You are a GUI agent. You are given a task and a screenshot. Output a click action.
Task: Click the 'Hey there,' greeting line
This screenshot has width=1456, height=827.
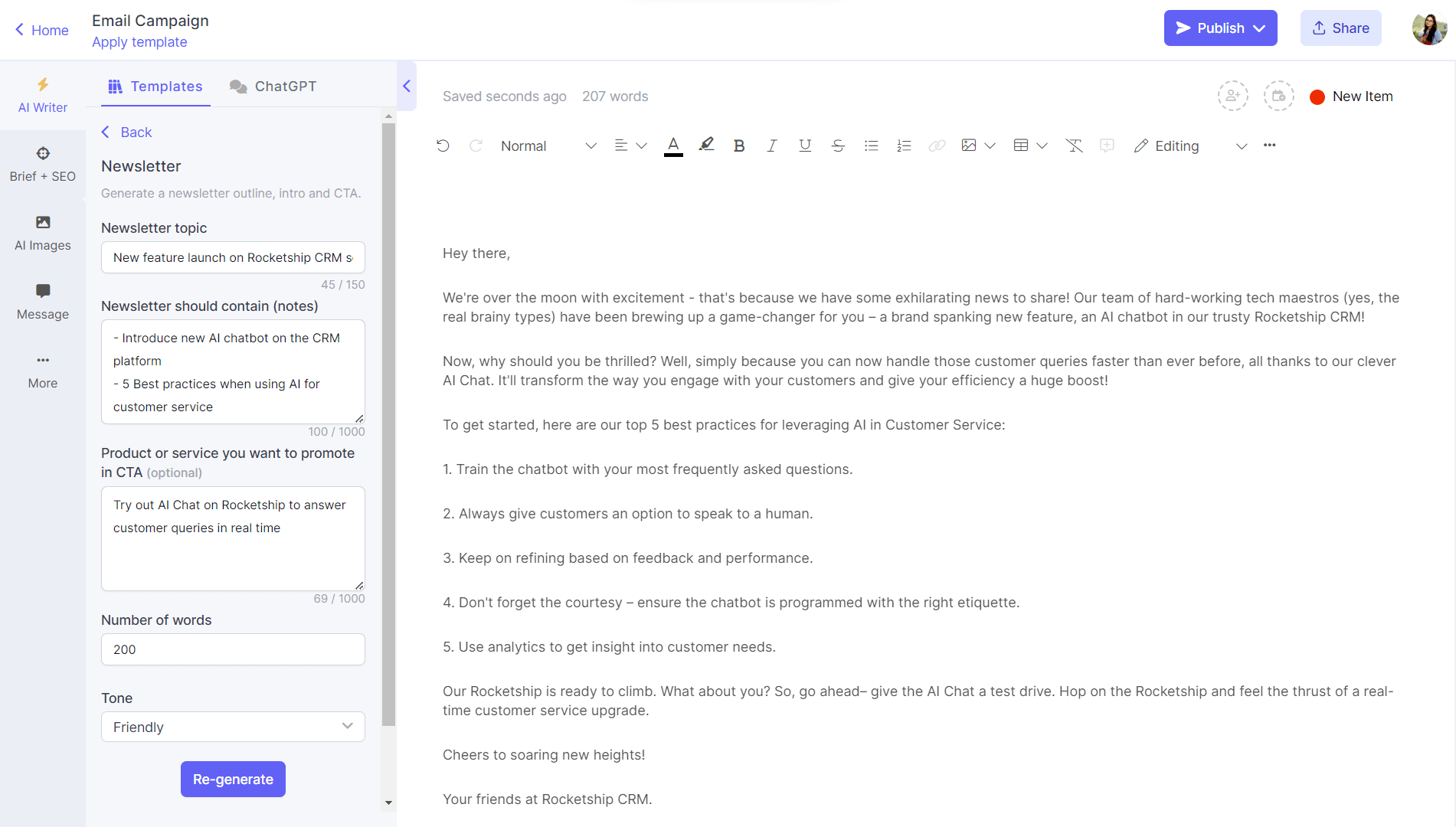pyautogui.click(x=476, y=253)
